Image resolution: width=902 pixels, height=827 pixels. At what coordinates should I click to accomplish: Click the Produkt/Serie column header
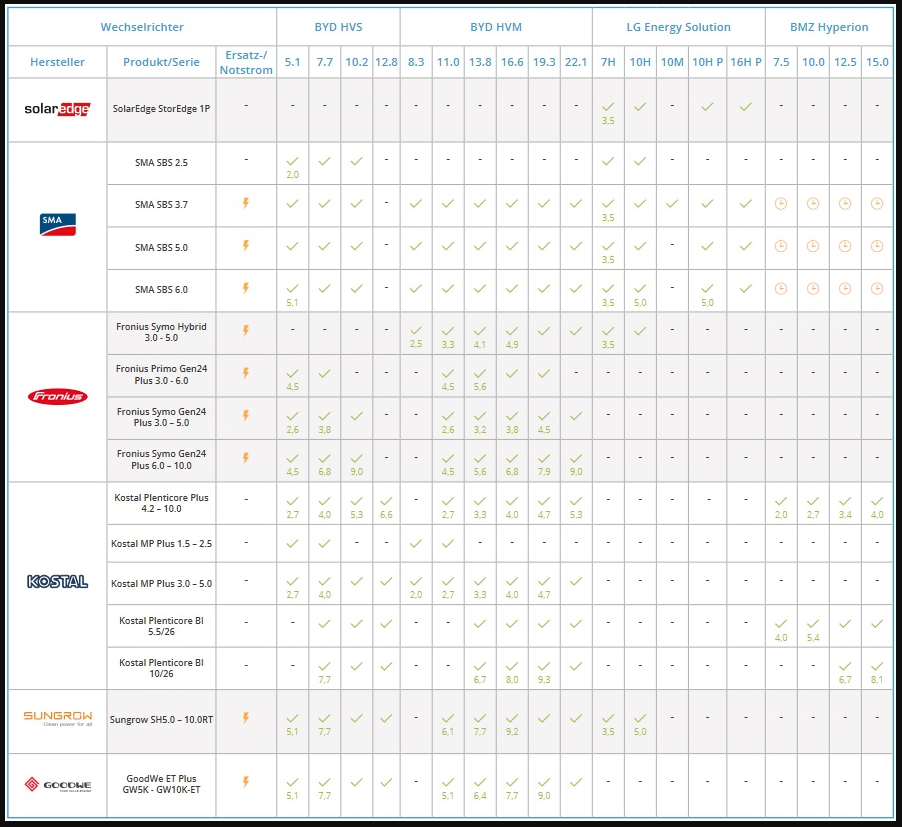point(161,62)
